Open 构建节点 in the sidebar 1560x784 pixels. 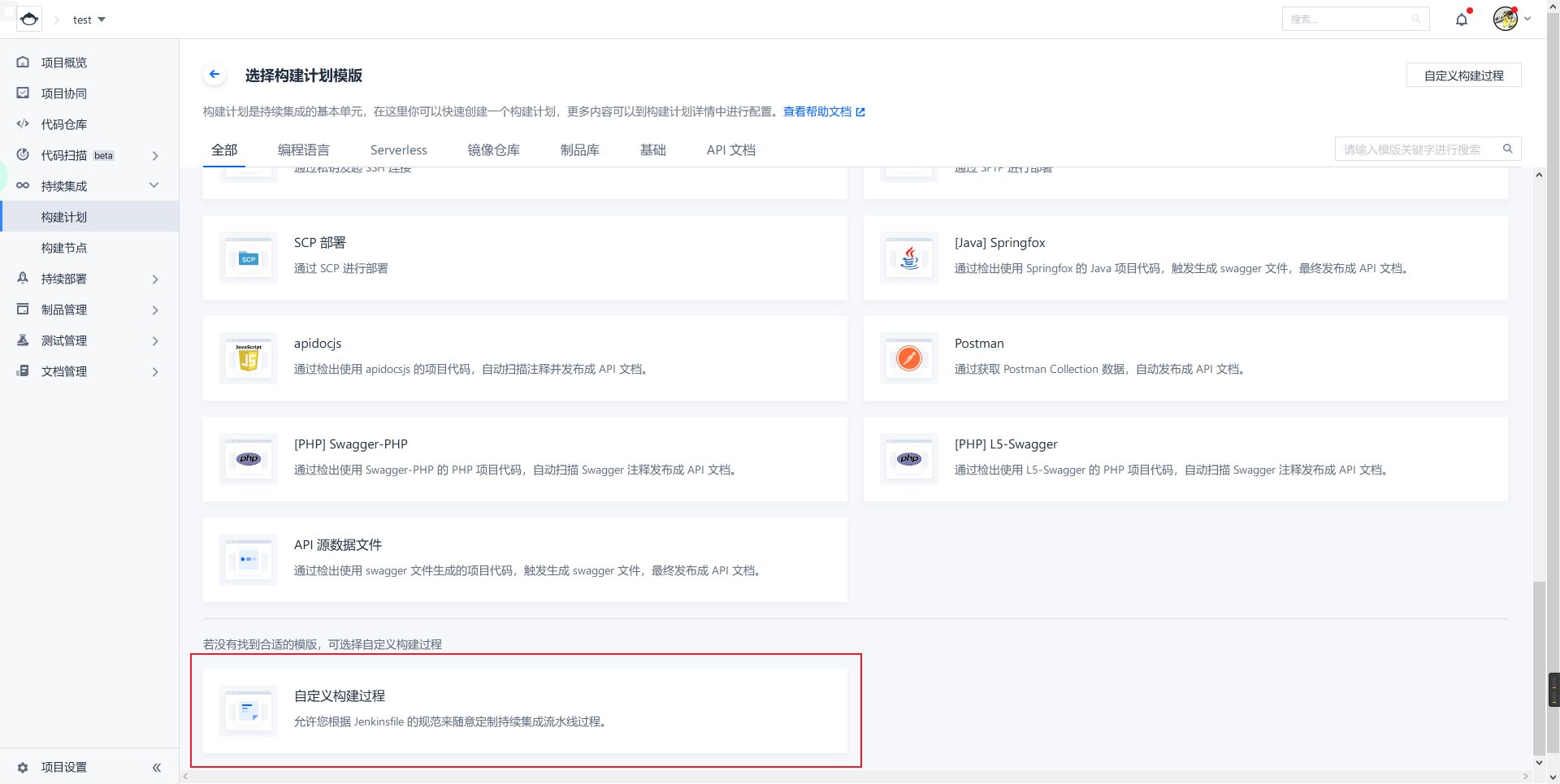point(64,248)
